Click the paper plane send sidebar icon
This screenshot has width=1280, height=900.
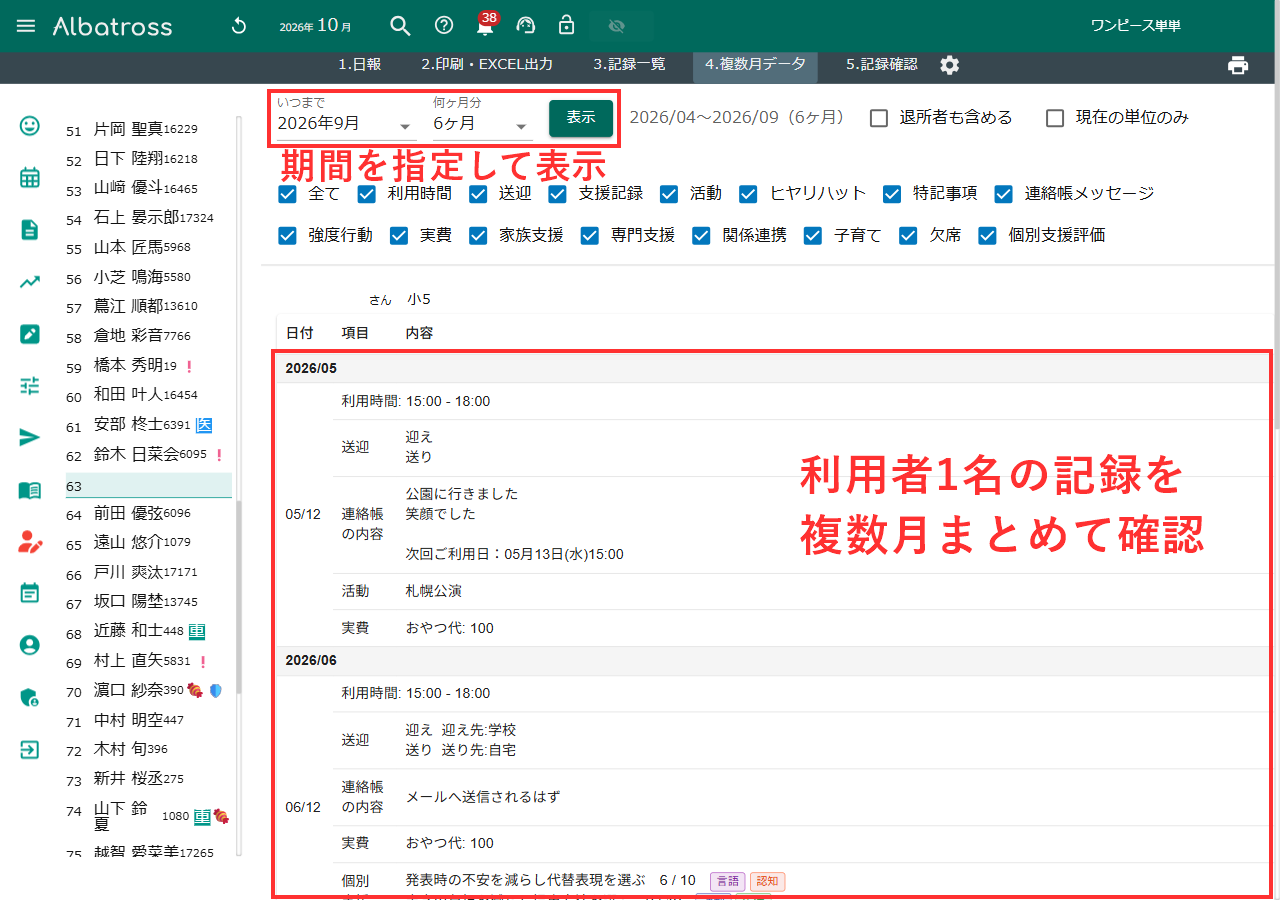(30, 437)
